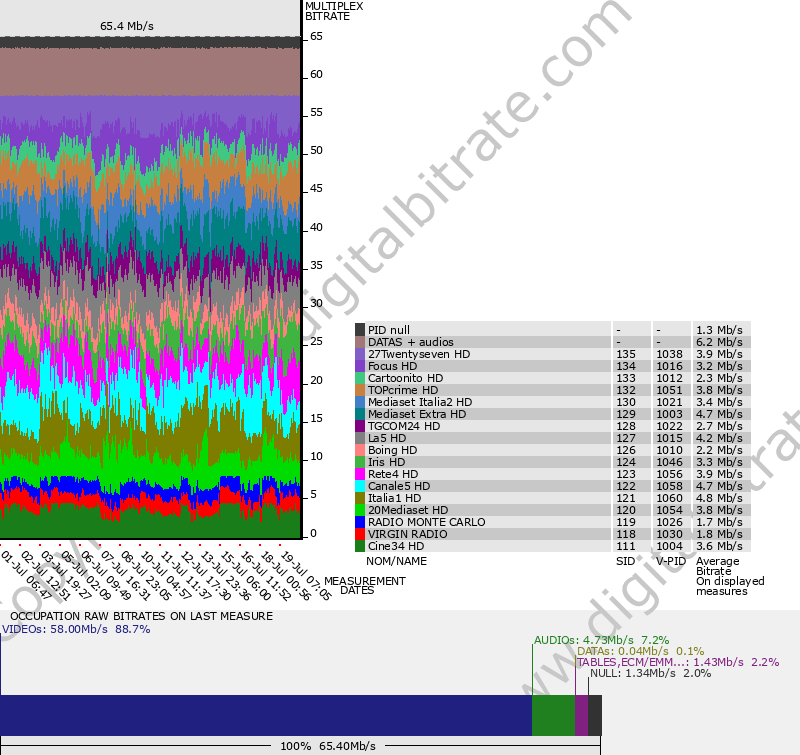The image size is (800, 755).
Task: Click the 10-Jul 04:57 date label
Action: coord(166,575)
